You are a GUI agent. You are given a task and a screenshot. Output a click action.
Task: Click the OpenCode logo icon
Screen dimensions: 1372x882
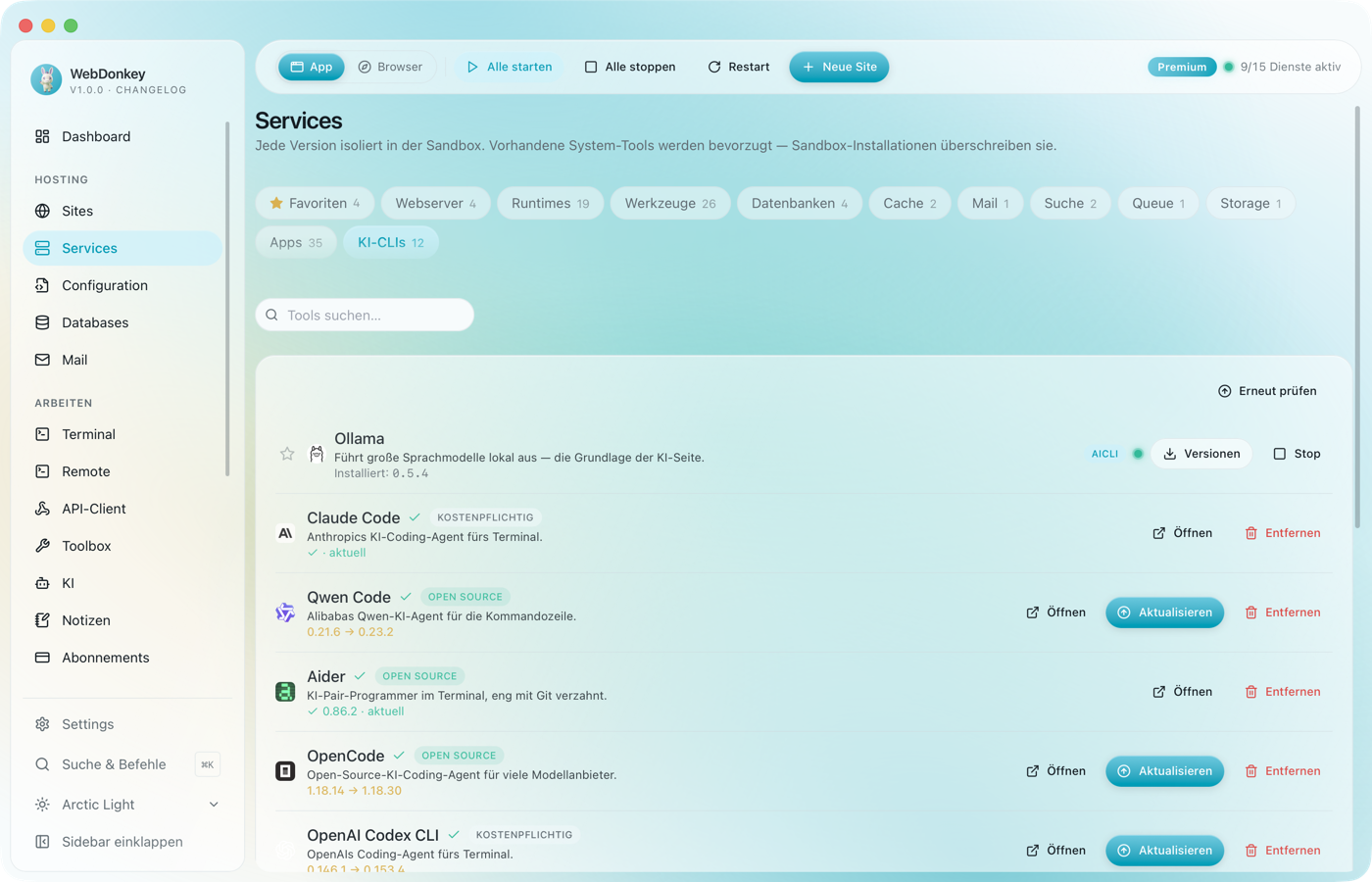pos(285,771)
